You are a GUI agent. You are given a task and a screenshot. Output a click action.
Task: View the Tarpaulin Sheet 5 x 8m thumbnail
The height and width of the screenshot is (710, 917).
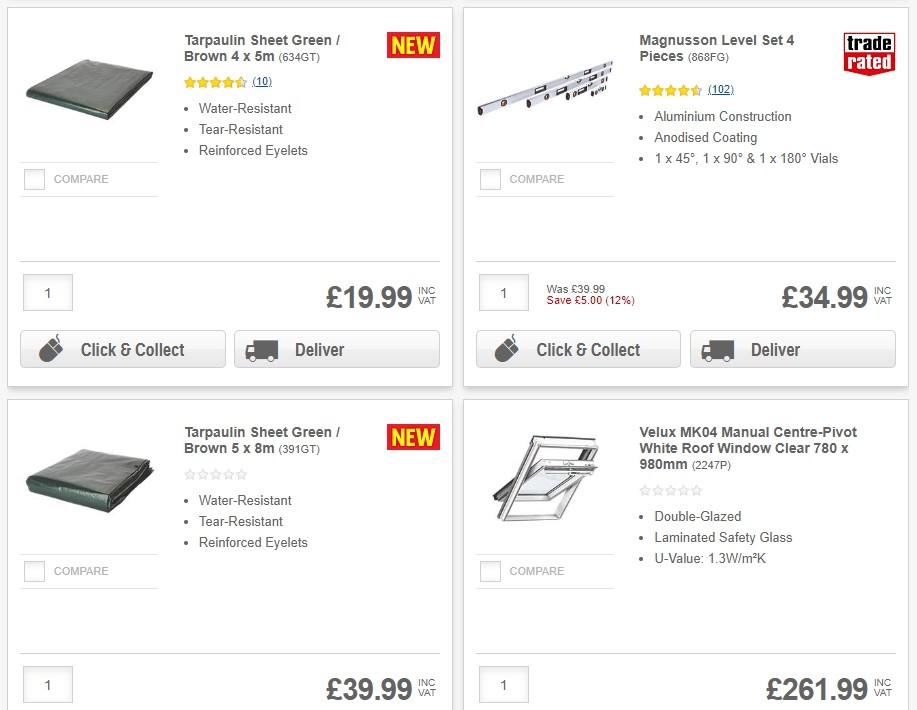89,478
